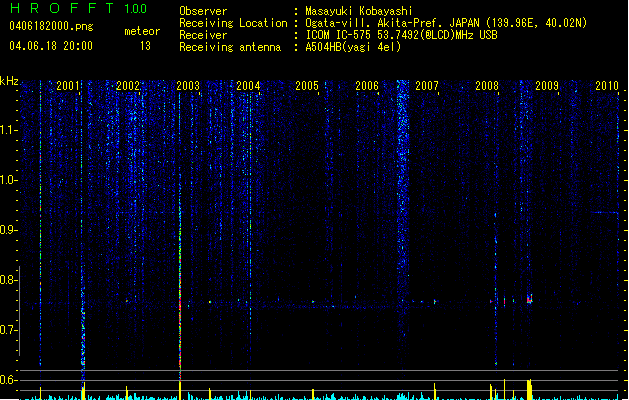
Task: Click the 1.1 kHz frequency label
Action: pos(8,130)
